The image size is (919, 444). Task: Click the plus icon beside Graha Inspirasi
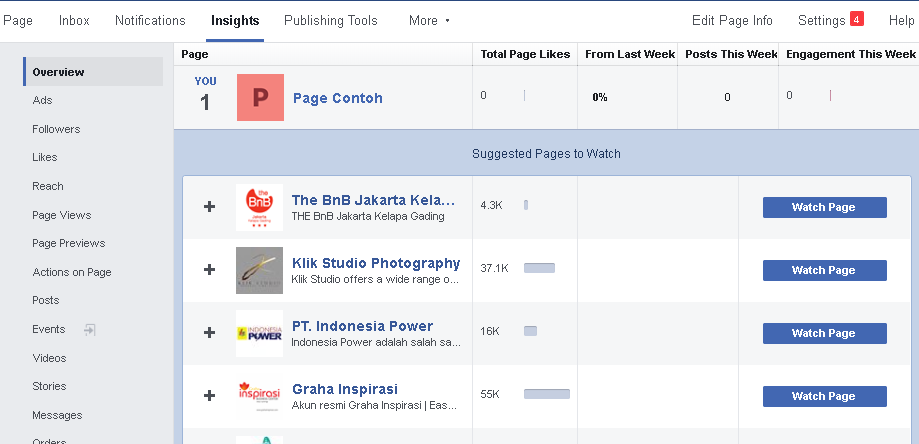pos(209,396)
